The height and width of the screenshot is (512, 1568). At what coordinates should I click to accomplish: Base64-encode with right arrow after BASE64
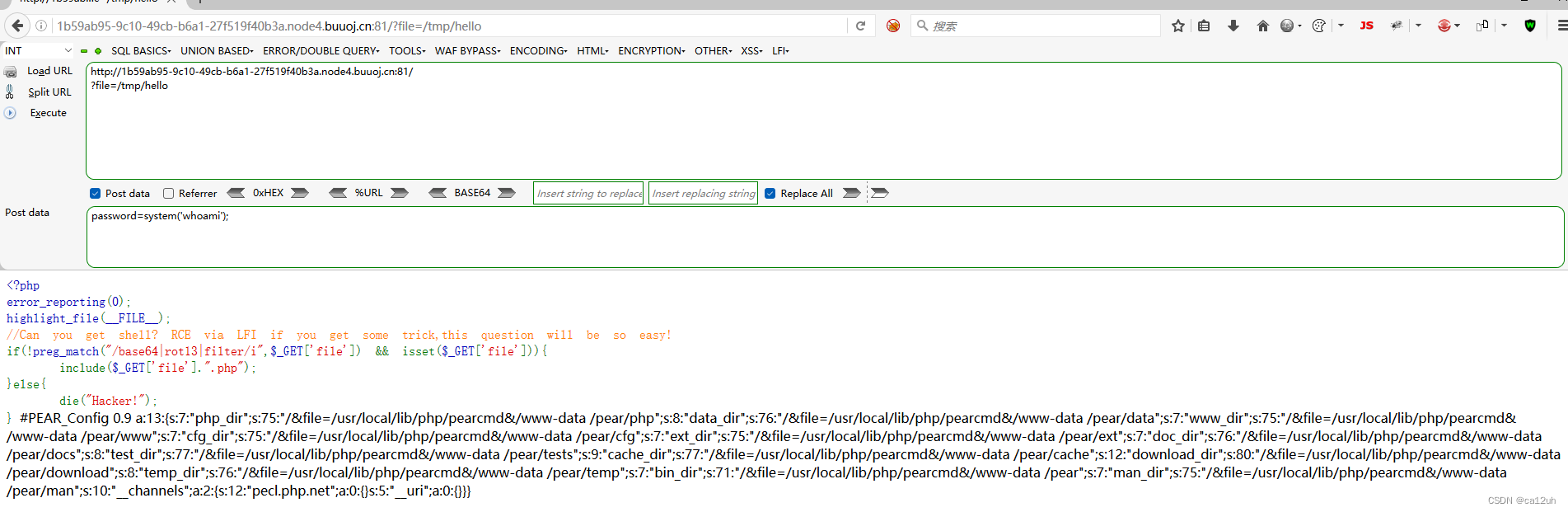point(507,193)
